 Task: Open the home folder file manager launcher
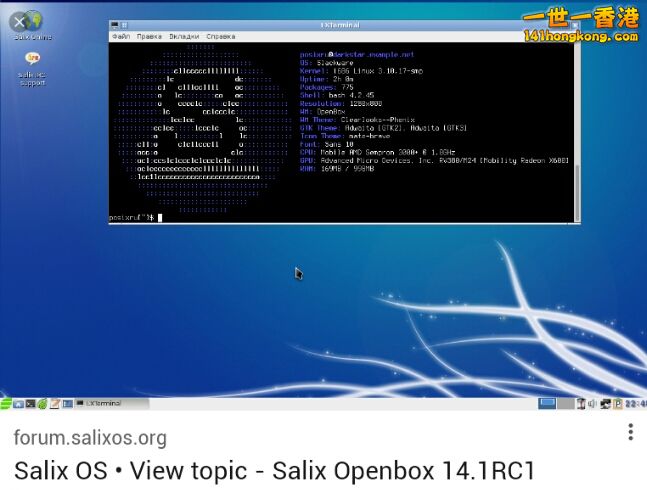click(19, 403)
